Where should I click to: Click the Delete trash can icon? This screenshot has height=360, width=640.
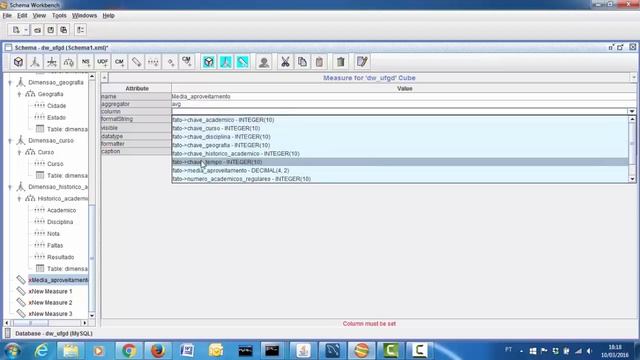[340, 62]
